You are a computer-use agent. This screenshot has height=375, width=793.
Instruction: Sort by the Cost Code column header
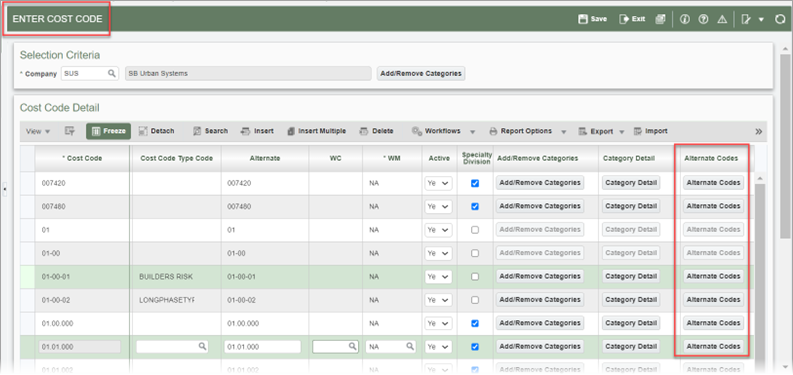(82, 158)
